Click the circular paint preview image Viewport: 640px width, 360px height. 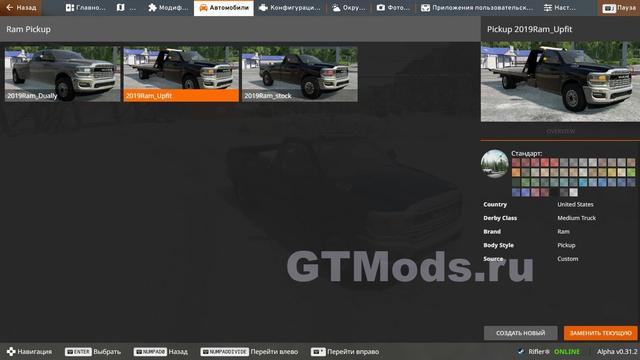pos(494,164)
